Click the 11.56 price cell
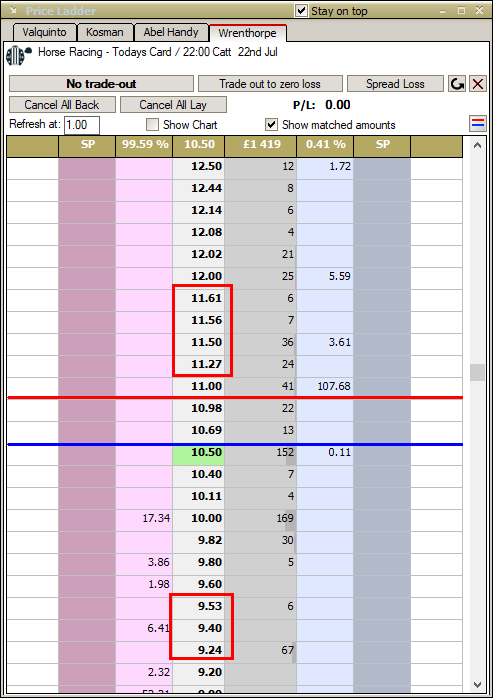493x698 pixels. tap(199, 321)
